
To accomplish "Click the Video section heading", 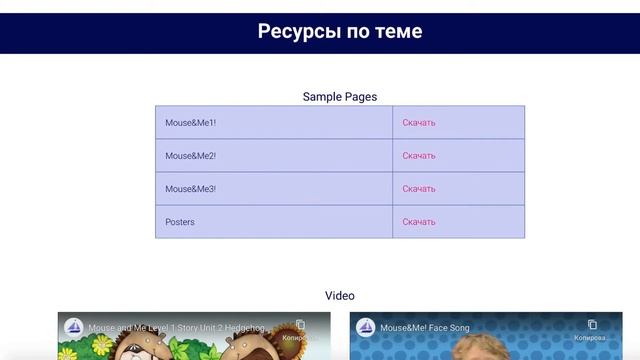I will click(x=340, y=296).
